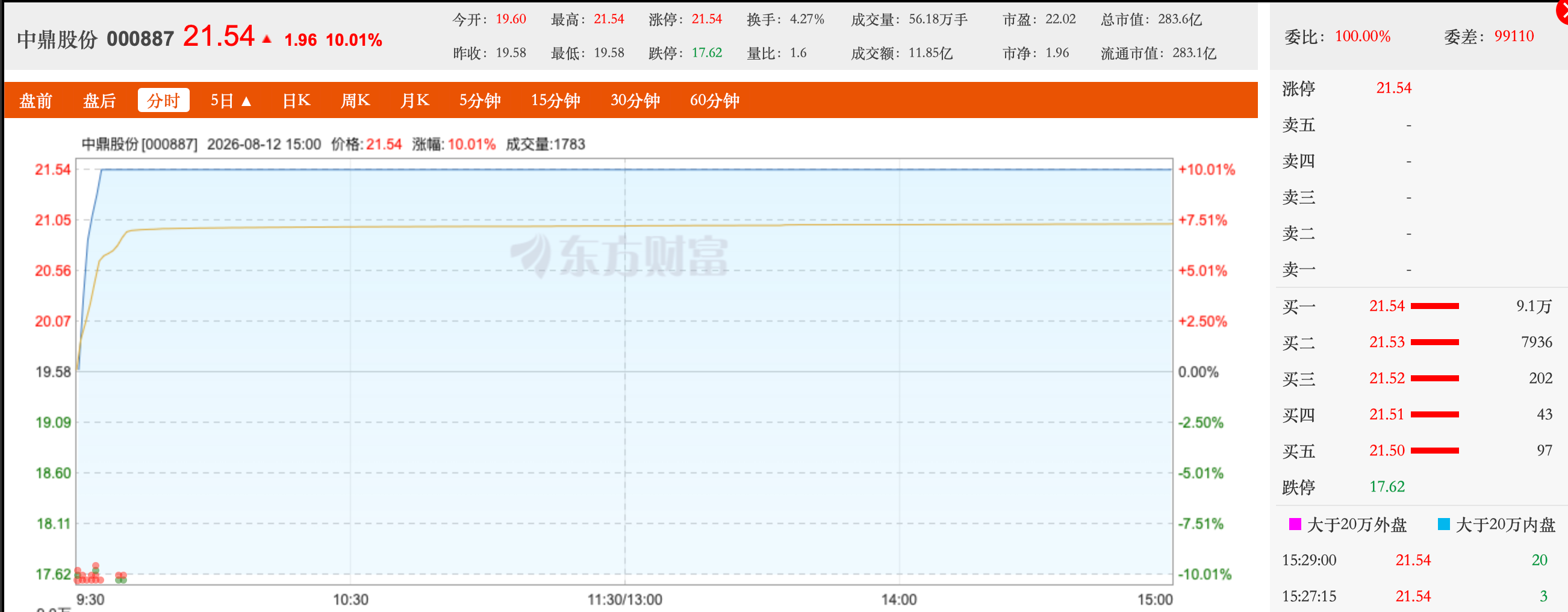Click 成交量 value 56.18万手

point(938,19)
